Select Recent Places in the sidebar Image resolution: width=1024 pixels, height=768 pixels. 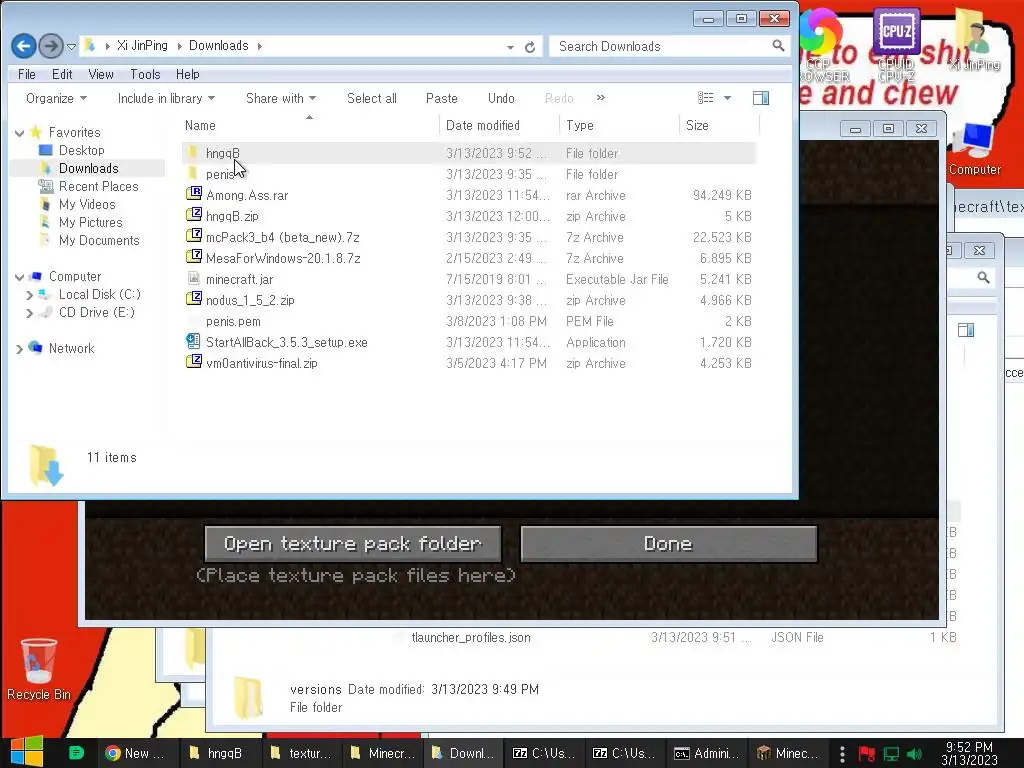point(98,187)
